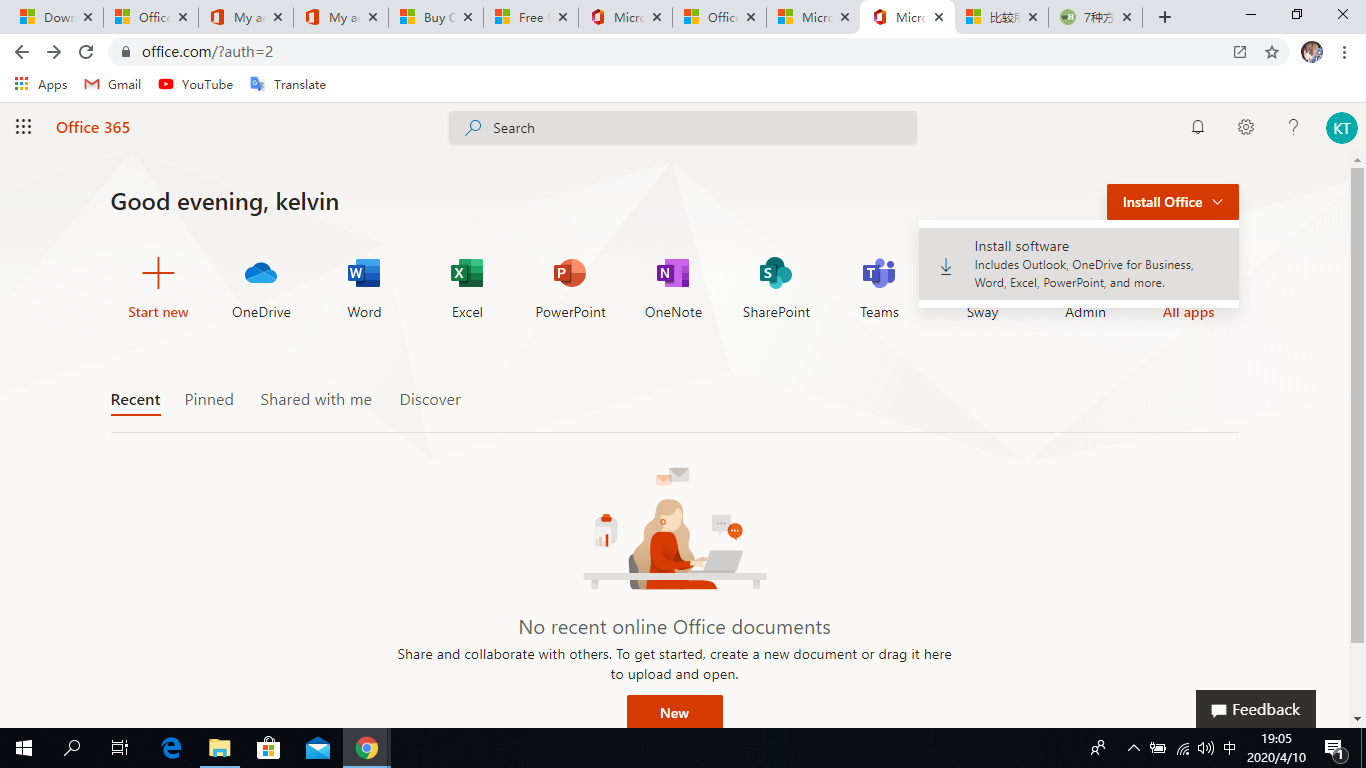The height and width of the screenshot is (768, 1366).
Task: Open the Mail app on the taskbar
Action: click(318, 747)
